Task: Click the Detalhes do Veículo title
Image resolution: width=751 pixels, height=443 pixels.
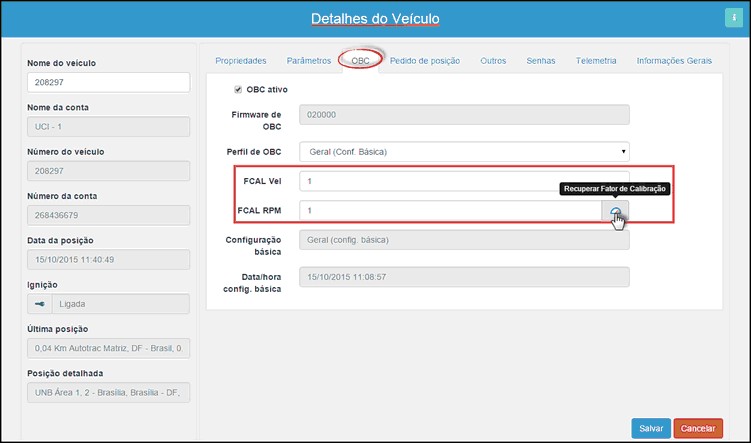Action: click(x=375, y=19)
